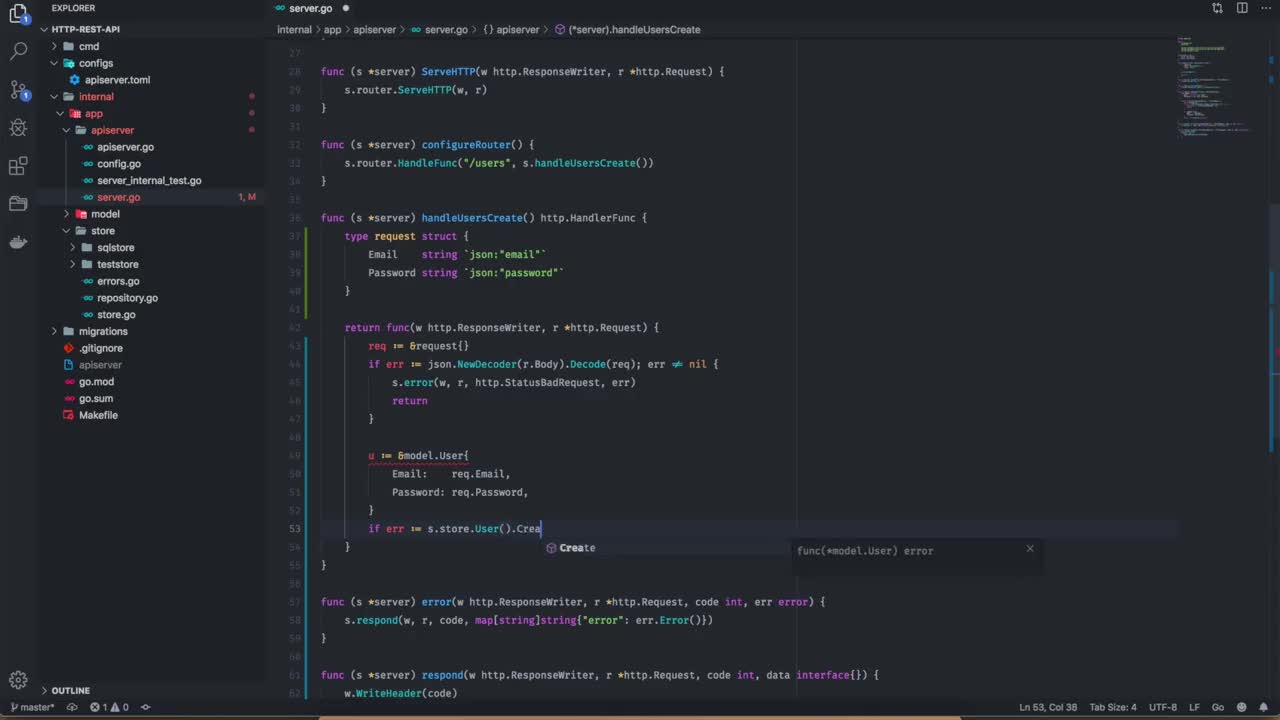Select the server.go editor tab
Screen dimensions: 1280x720
coord(313,8)
